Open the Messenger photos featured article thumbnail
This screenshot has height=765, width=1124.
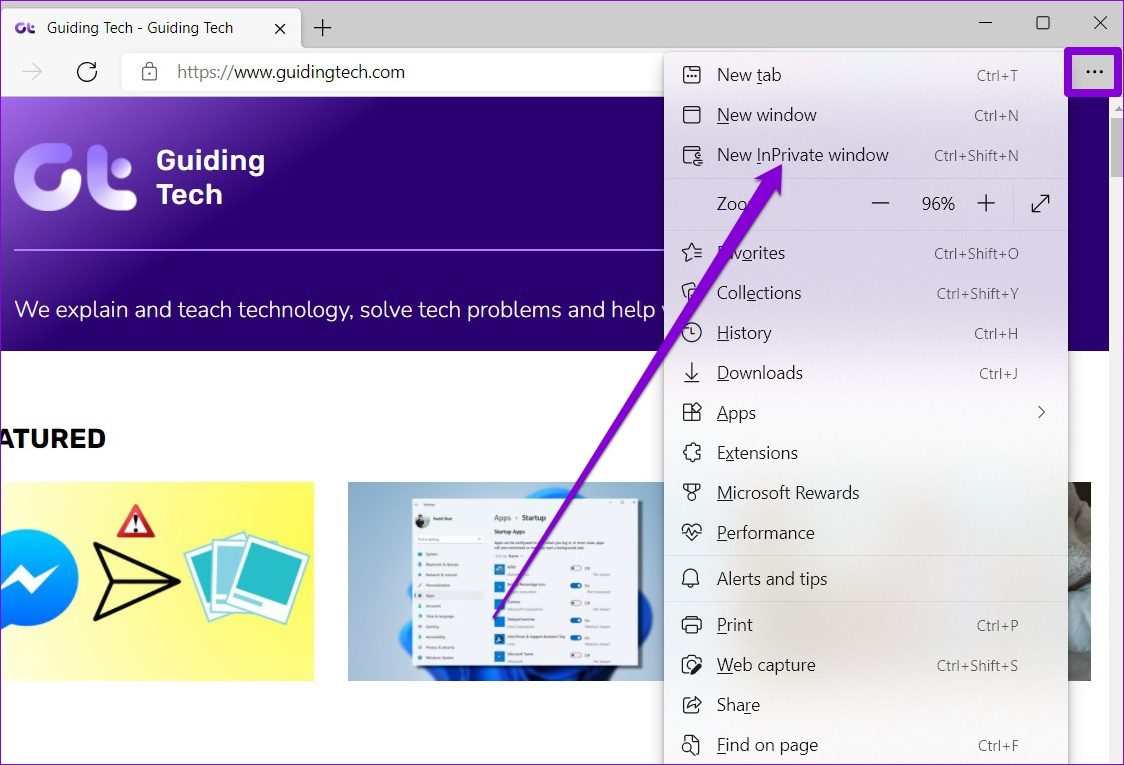157,581
